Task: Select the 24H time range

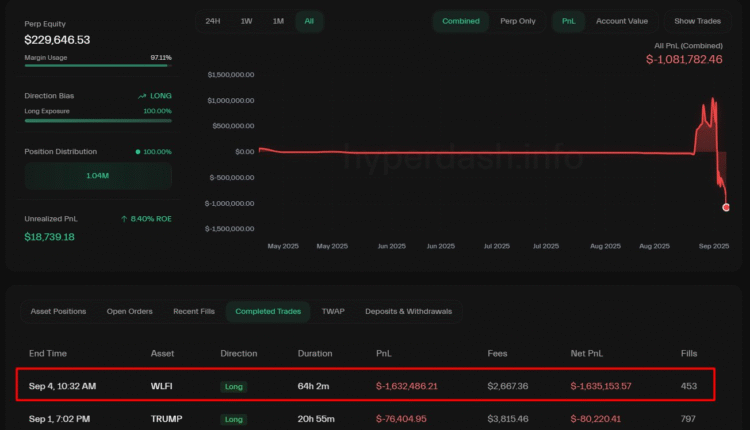Action: [x=213, y=21]
